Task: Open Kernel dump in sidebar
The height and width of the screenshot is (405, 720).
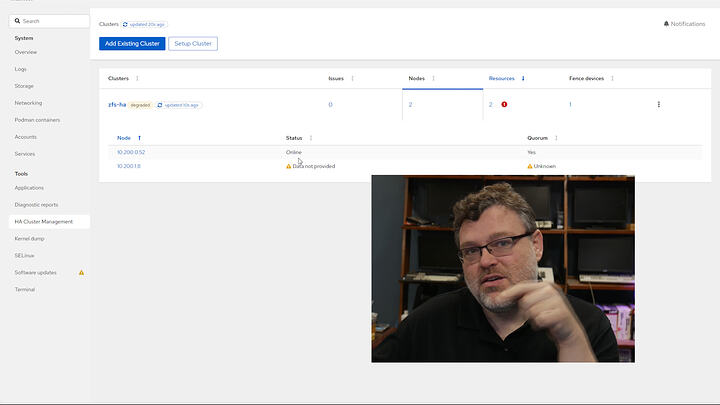Action: [29, 239]
